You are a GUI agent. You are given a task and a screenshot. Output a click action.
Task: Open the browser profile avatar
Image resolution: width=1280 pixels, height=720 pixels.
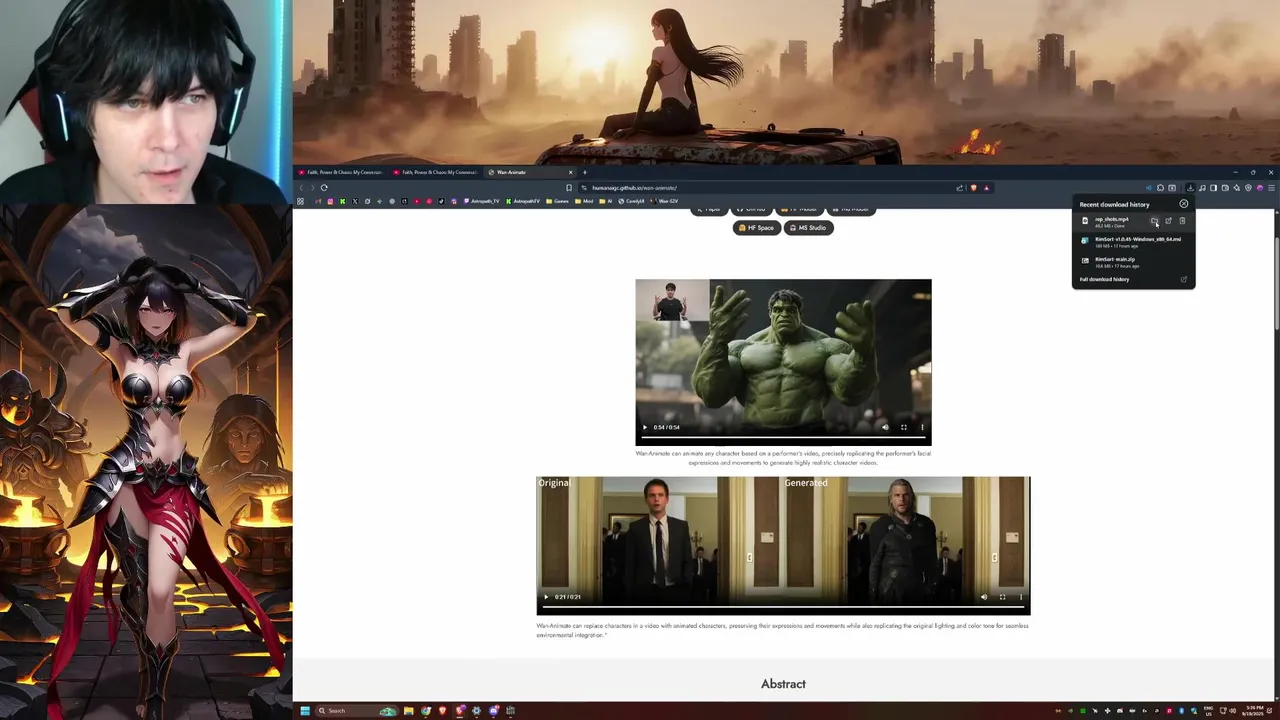coord(1260,188)
